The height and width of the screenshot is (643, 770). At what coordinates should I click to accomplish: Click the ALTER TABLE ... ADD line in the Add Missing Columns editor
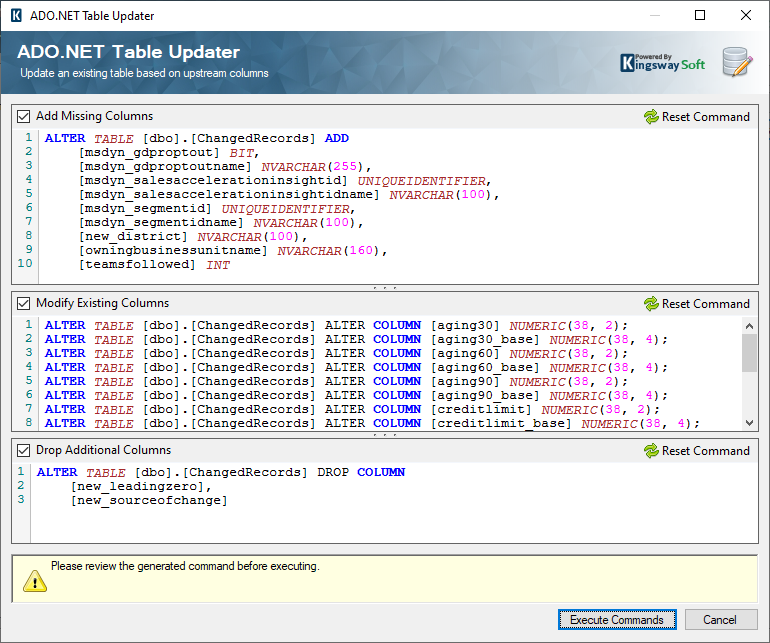(196, 139)
